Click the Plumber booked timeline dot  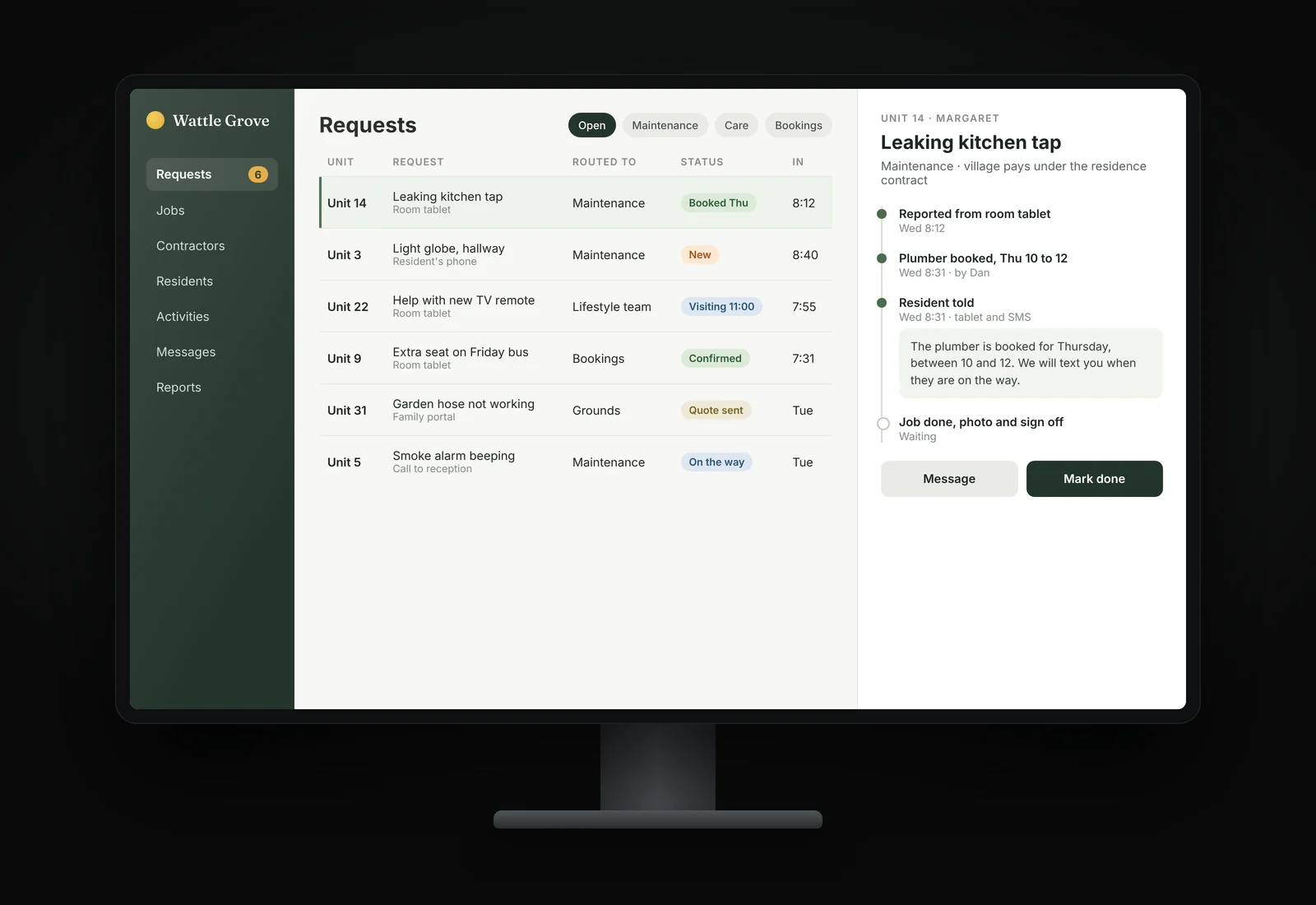[x=882, y=258]
